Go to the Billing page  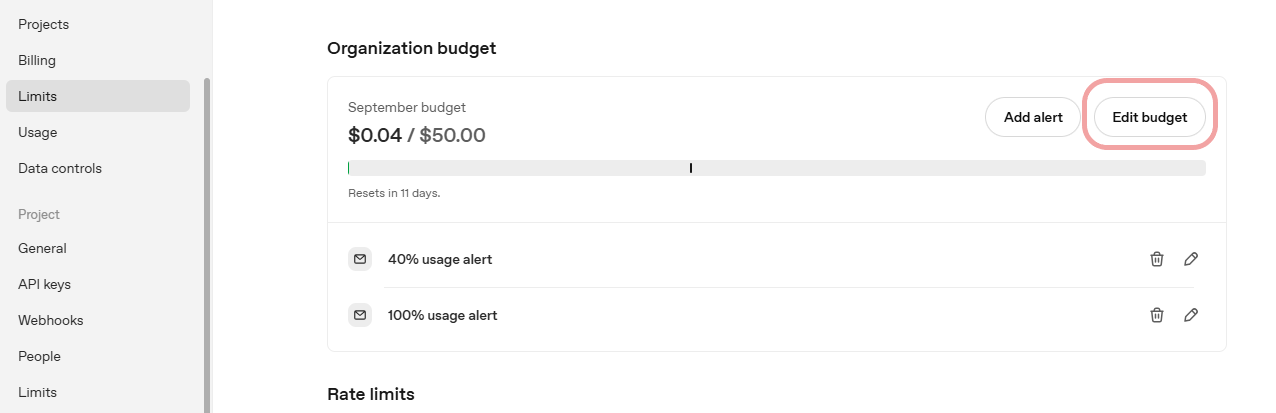tap(37, 60)
